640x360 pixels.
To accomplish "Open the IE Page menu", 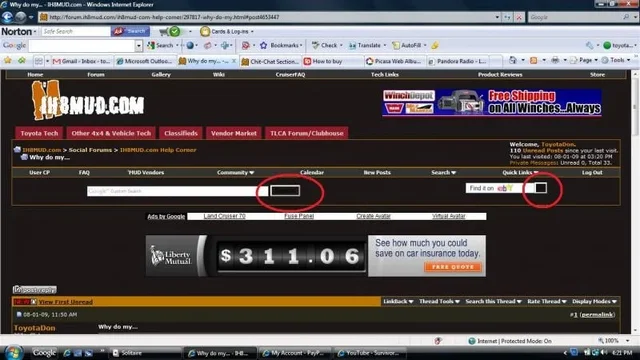I will point(584,60).
